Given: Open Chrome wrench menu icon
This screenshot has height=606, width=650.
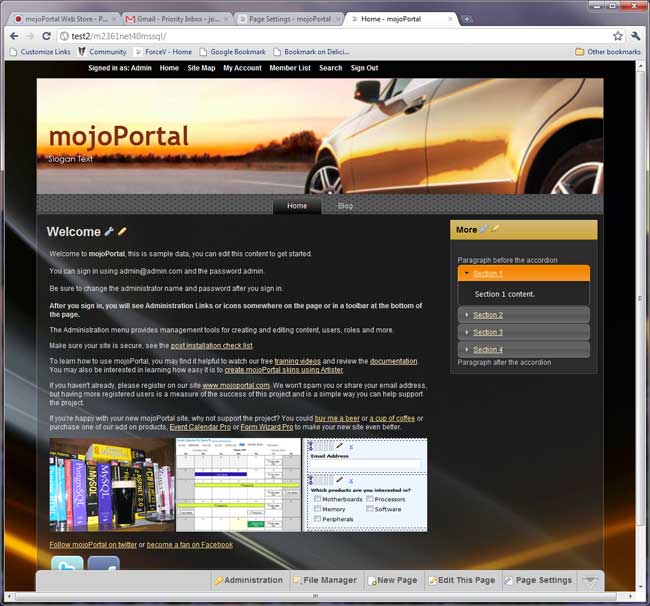Looking at the screenshot, I should point(635,36).
